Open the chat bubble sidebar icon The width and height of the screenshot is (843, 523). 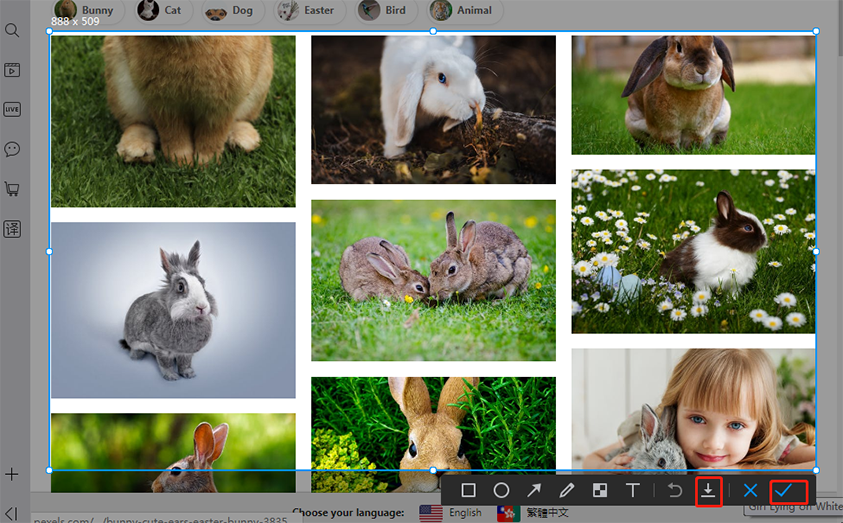point(12,149)
